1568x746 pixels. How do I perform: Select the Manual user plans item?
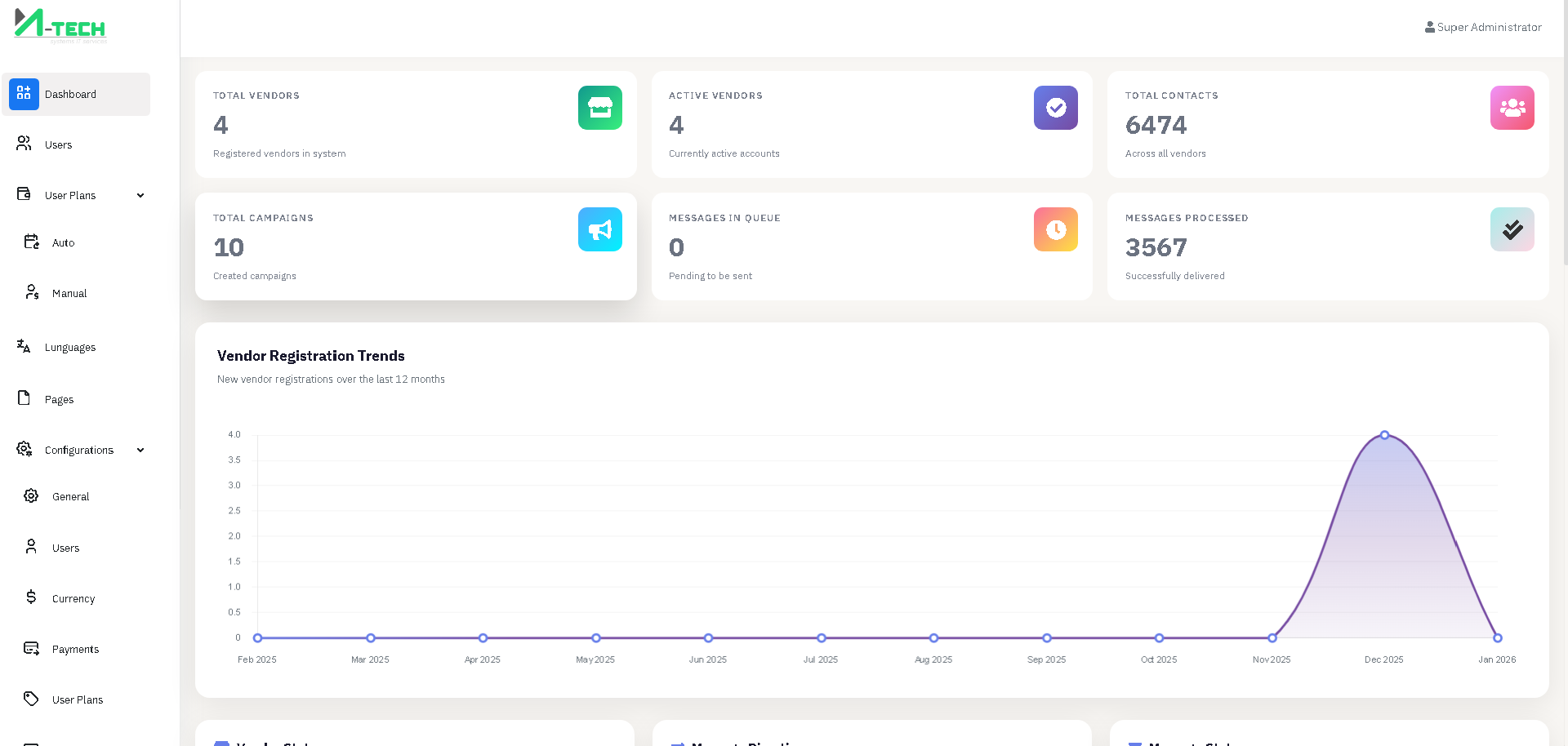point(69,293)
